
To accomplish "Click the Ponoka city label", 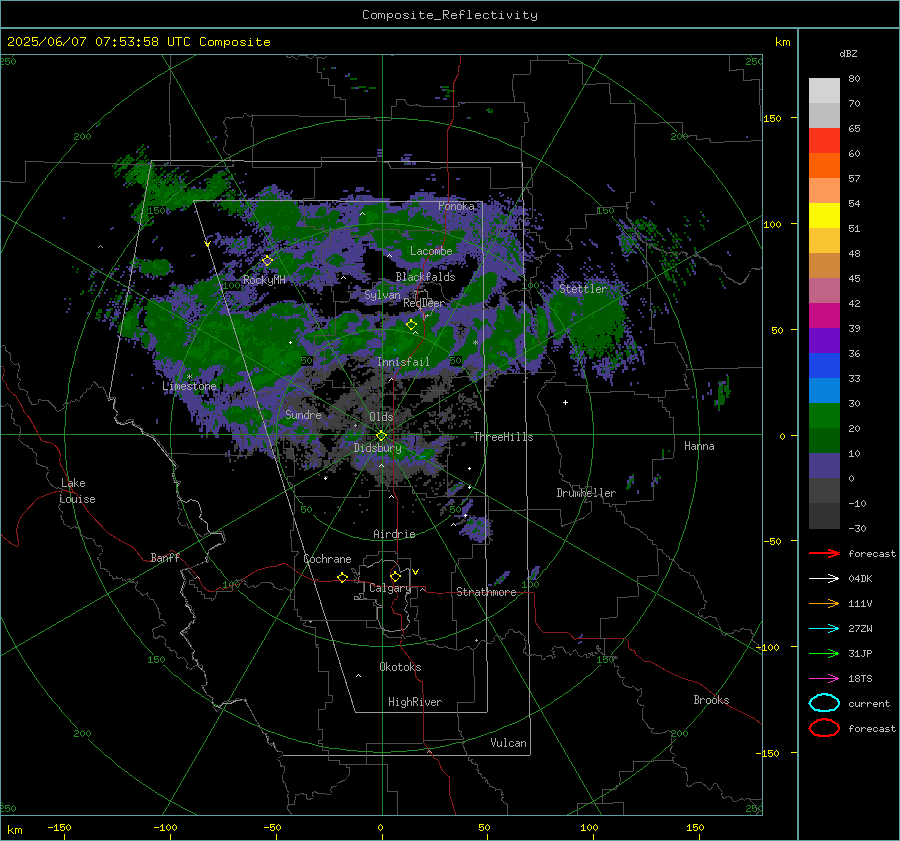I will point(456,206).
